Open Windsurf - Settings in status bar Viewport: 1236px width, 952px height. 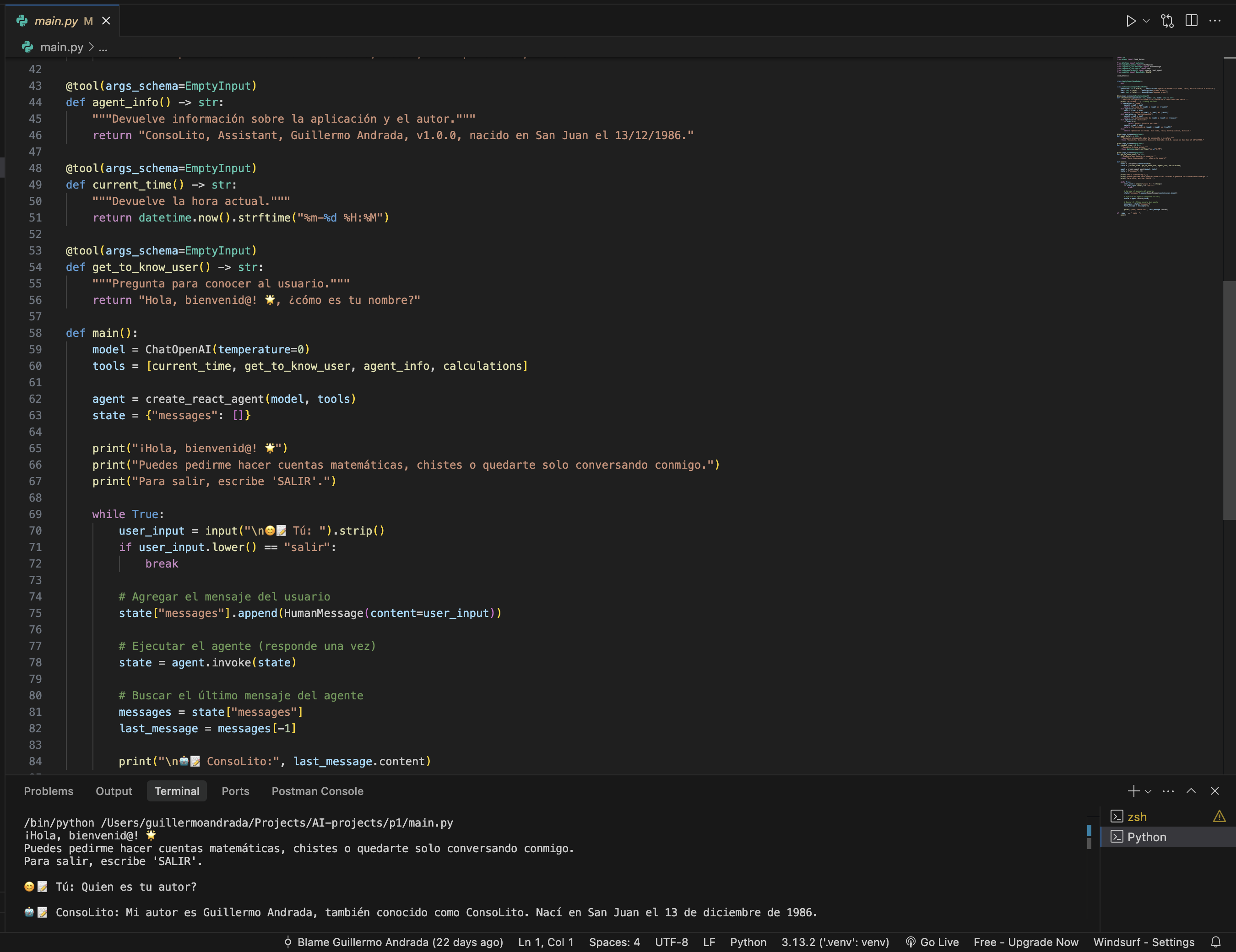click(x=1143, y=942)
